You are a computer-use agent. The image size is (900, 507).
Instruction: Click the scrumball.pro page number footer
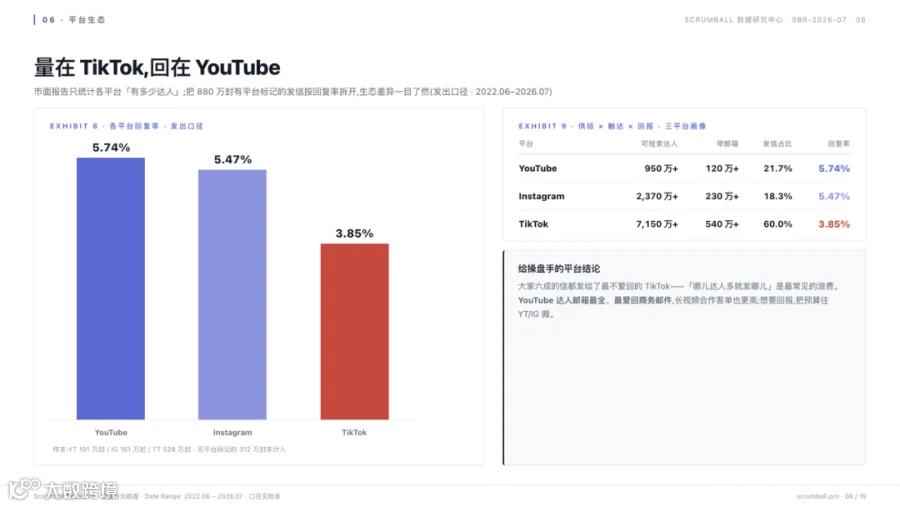(x=831, y=496)
